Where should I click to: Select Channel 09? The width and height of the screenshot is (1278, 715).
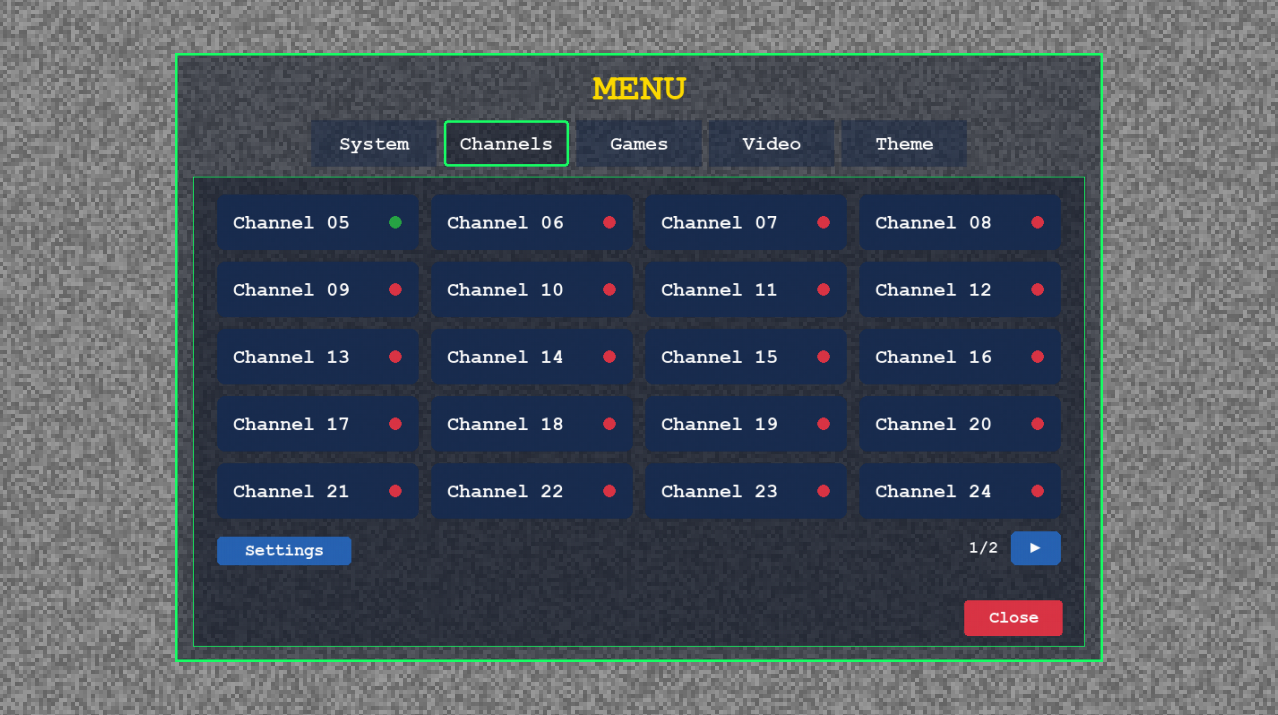coord(318,290)
